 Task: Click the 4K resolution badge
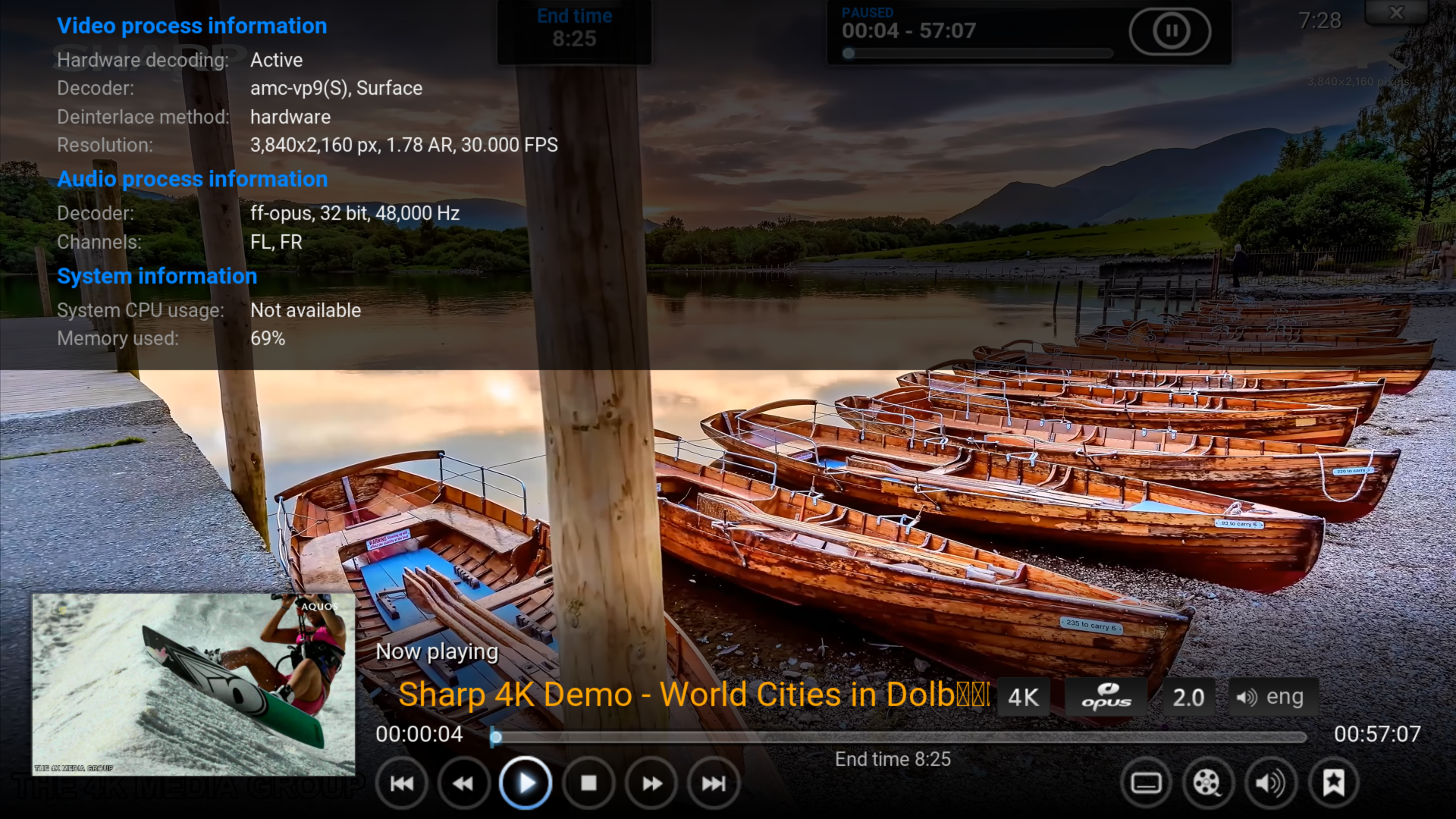[1023, 698]
